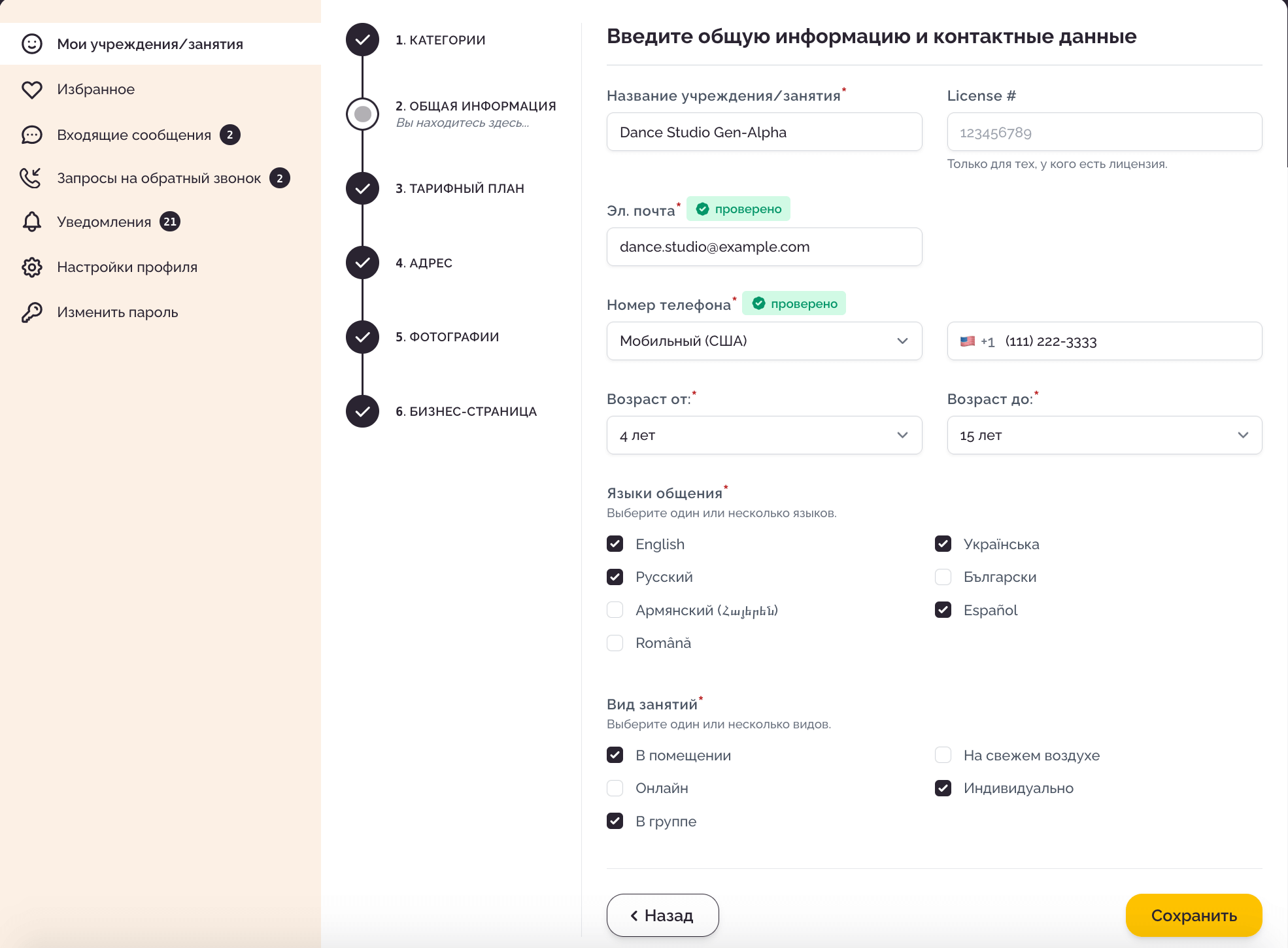Go to step 1. КАТЕГОРИИ label
The width and height of the screenshot is (1288, 948).
coord(441,40)
